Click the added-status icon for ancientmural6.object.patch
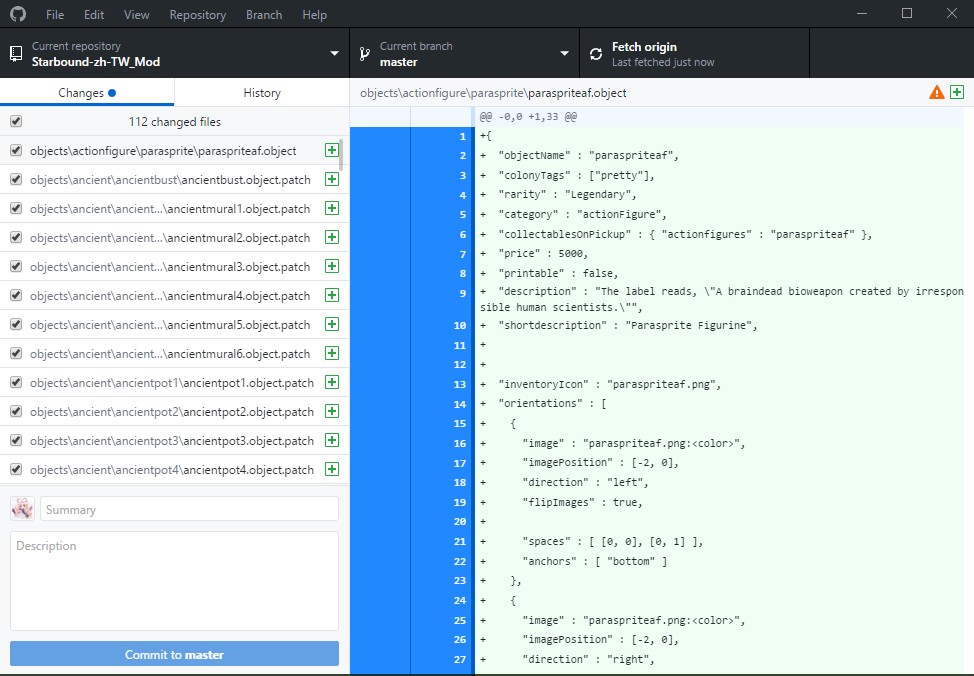Screen dimensions: 974x676 [332, 354]
